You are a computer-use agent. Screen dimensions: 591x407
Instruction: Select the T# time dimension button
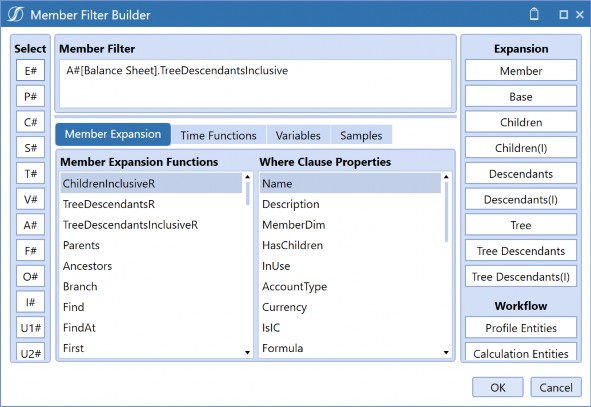point(31,173)
